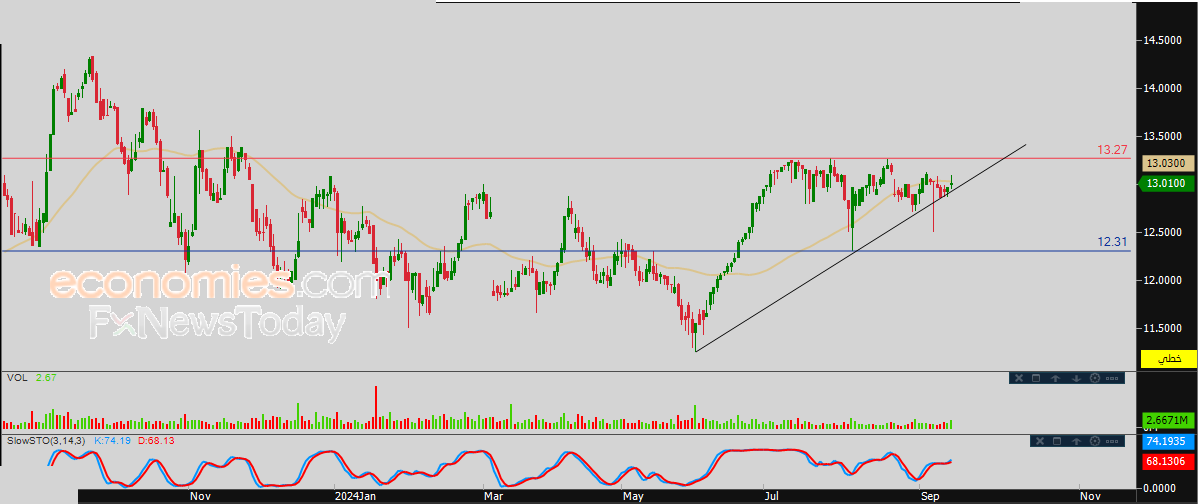The image size is (1198, 504).
Task: Click the 13.5000 price axis label
Action: pyautogui.click(x=1164, y=137)
